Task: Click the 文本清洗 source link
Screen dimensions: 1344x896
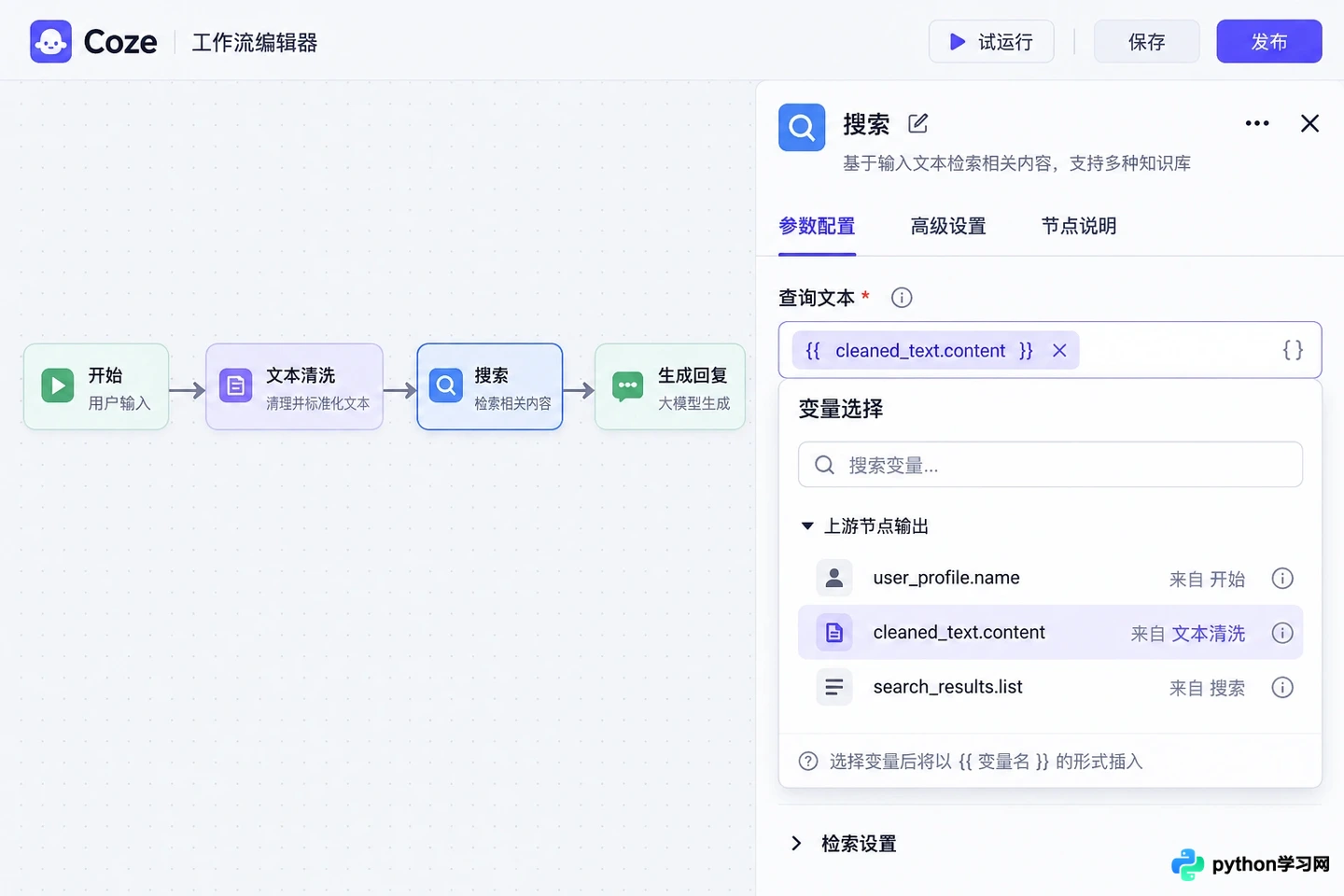Action: (1209, 634)
